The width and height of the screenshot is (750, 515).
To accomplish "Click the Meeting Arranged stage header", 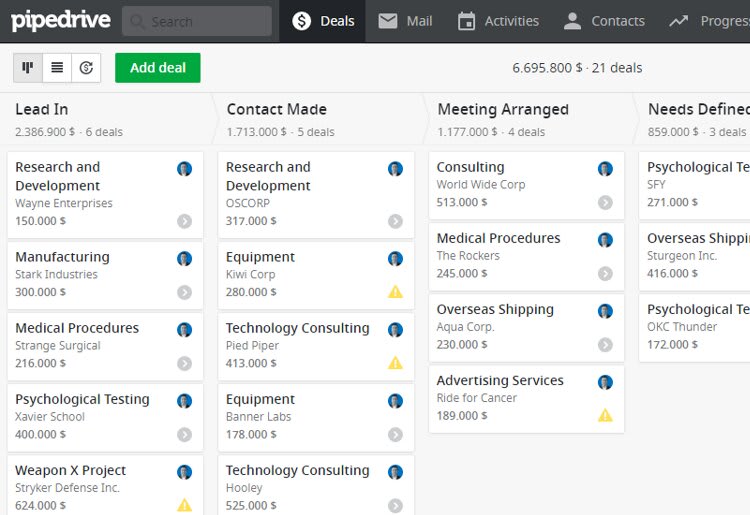I will [529, 119].
